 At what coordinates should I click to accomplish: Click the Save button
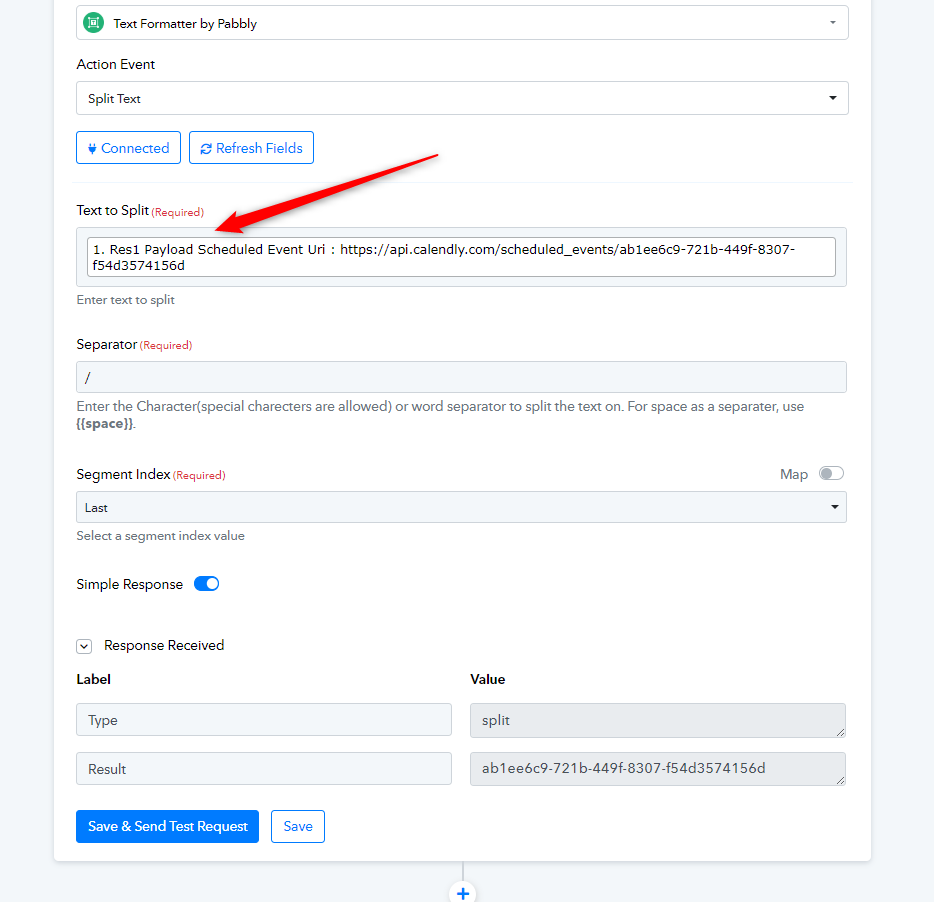tap(298, 826)
